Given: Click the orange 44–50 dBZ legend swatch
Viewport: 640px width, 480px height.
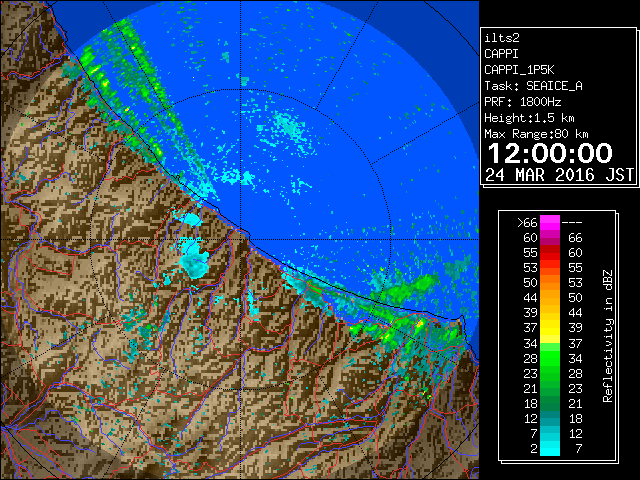Looking at the screenshot, I should (550, 298).
